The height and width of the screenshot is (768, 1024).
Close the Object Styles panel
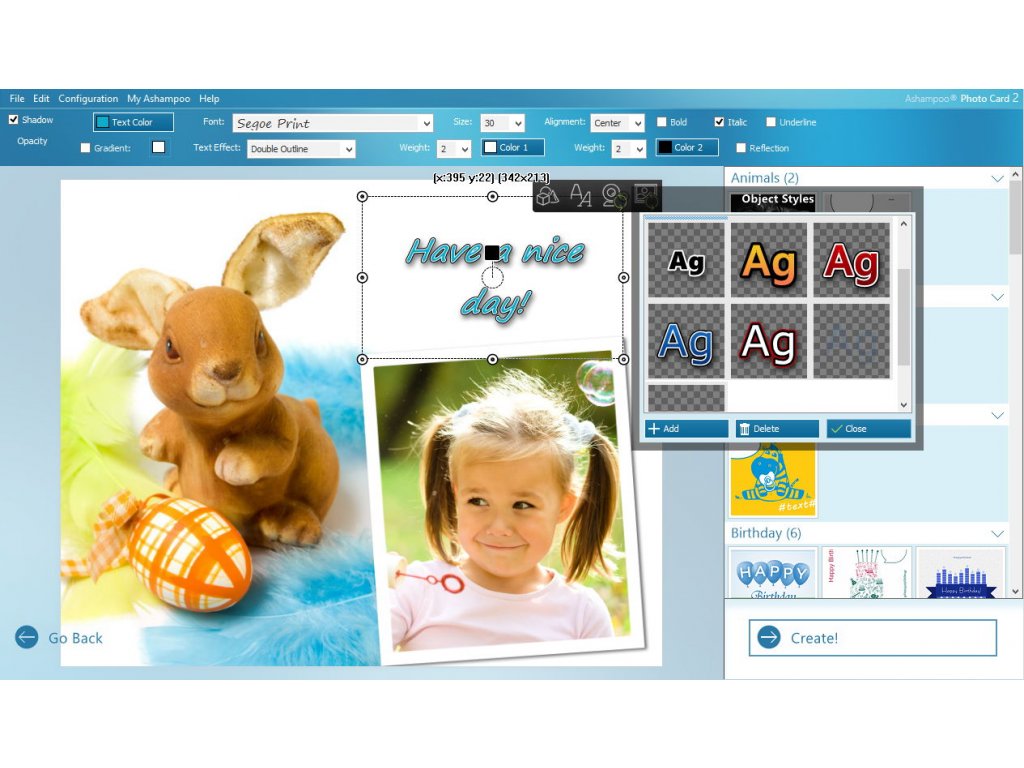tap(869, 428)
